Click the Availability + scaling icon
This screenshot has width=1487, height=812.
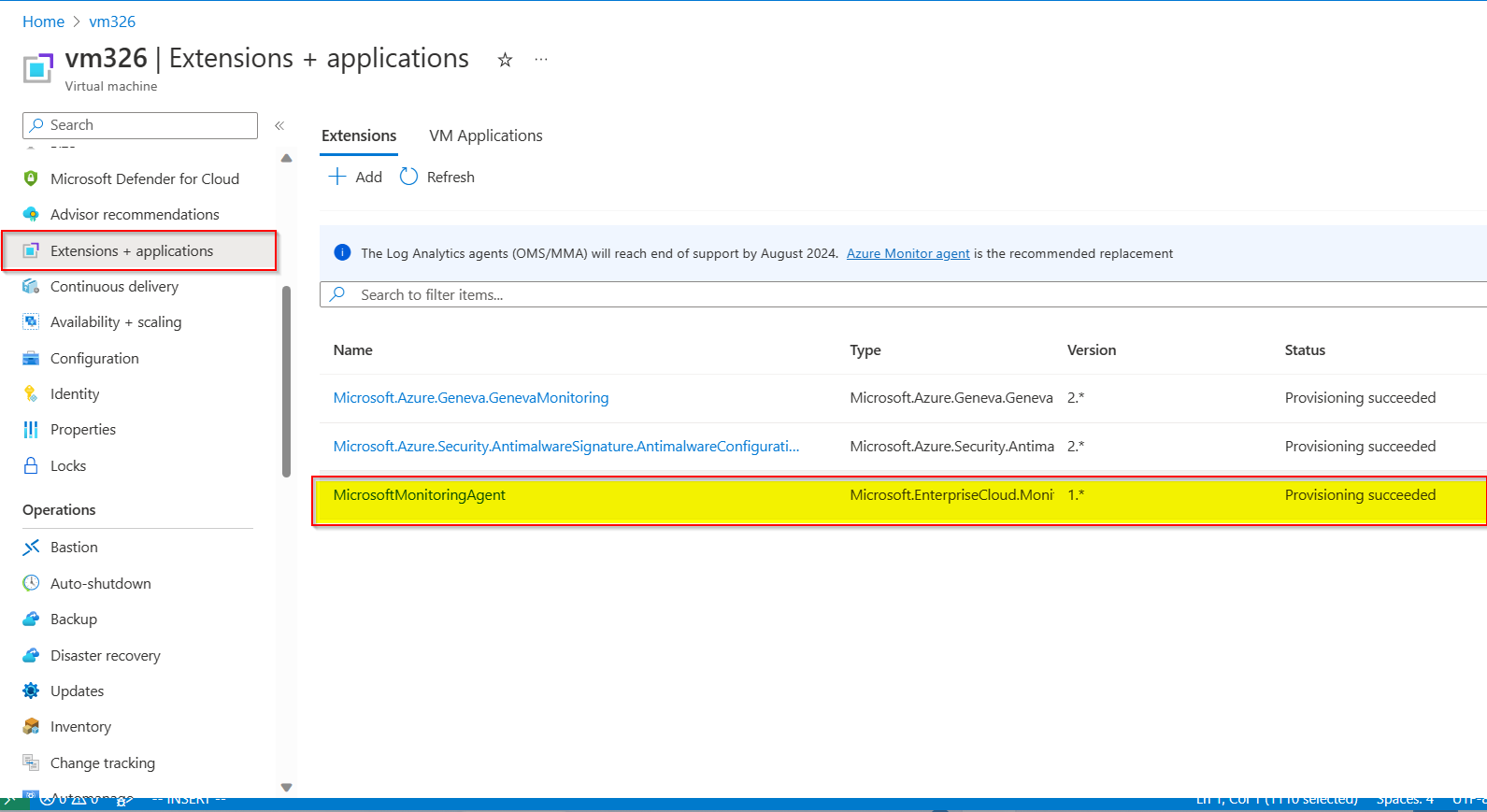point(31,321)
